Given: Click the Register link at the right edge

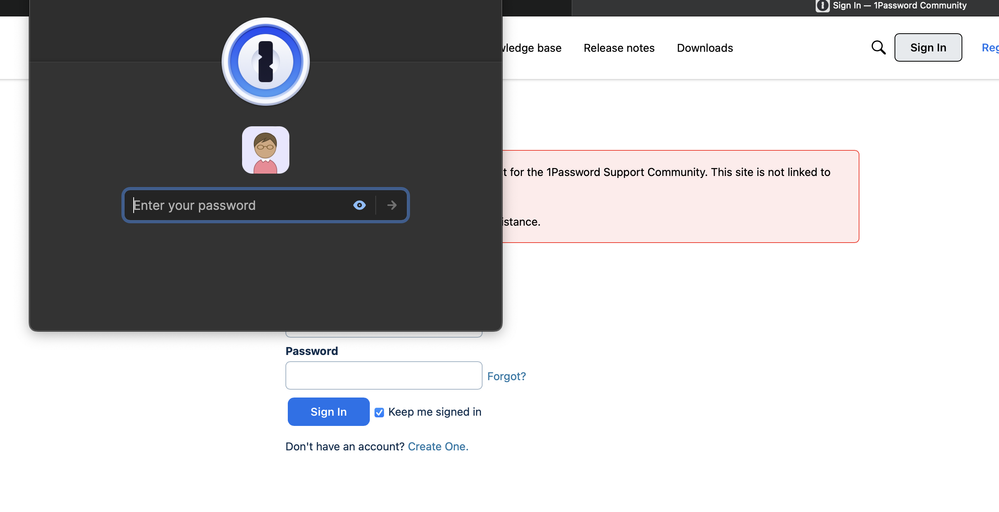Looking at the screenshot, I should (x=990, y=48).
